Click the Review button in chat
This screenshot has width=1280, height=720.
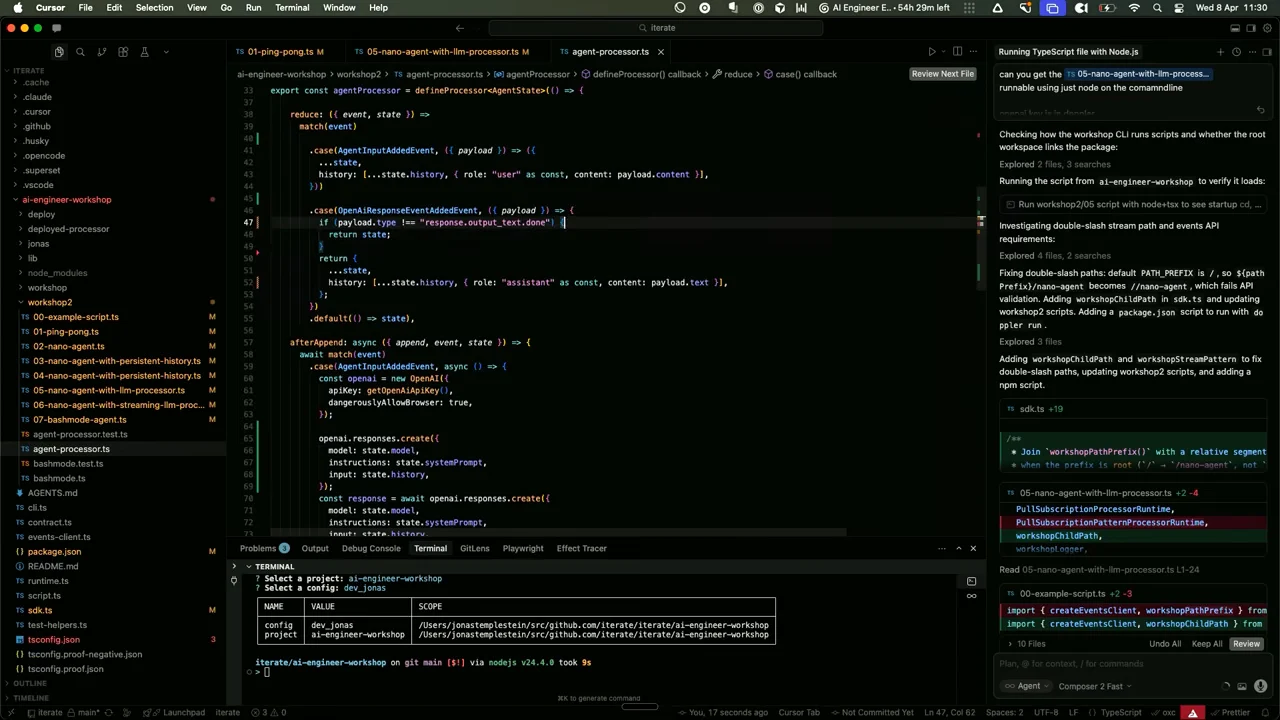tap(1246, 644)
